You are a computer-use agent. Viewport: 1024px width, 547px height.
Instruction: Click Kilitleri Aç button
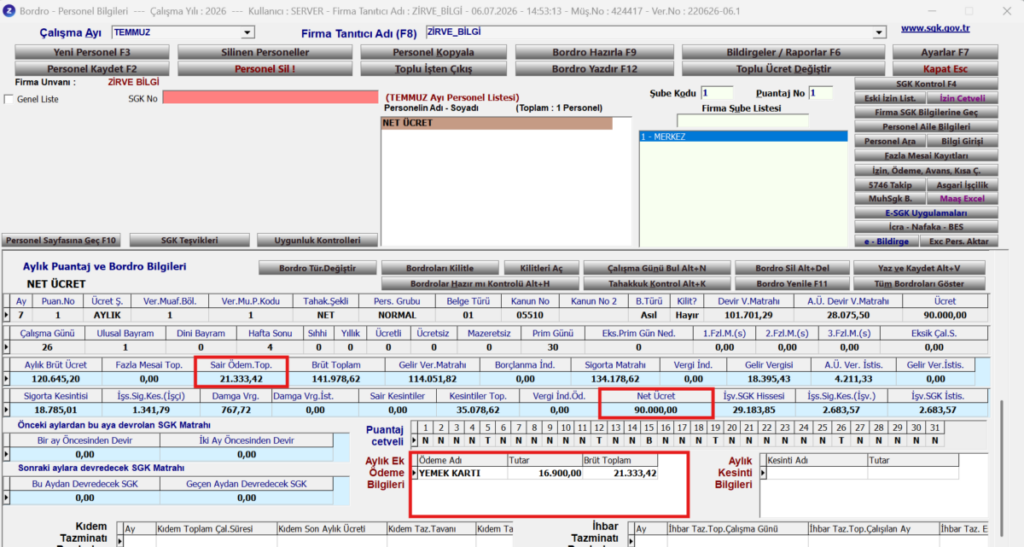tap(541, 268)
